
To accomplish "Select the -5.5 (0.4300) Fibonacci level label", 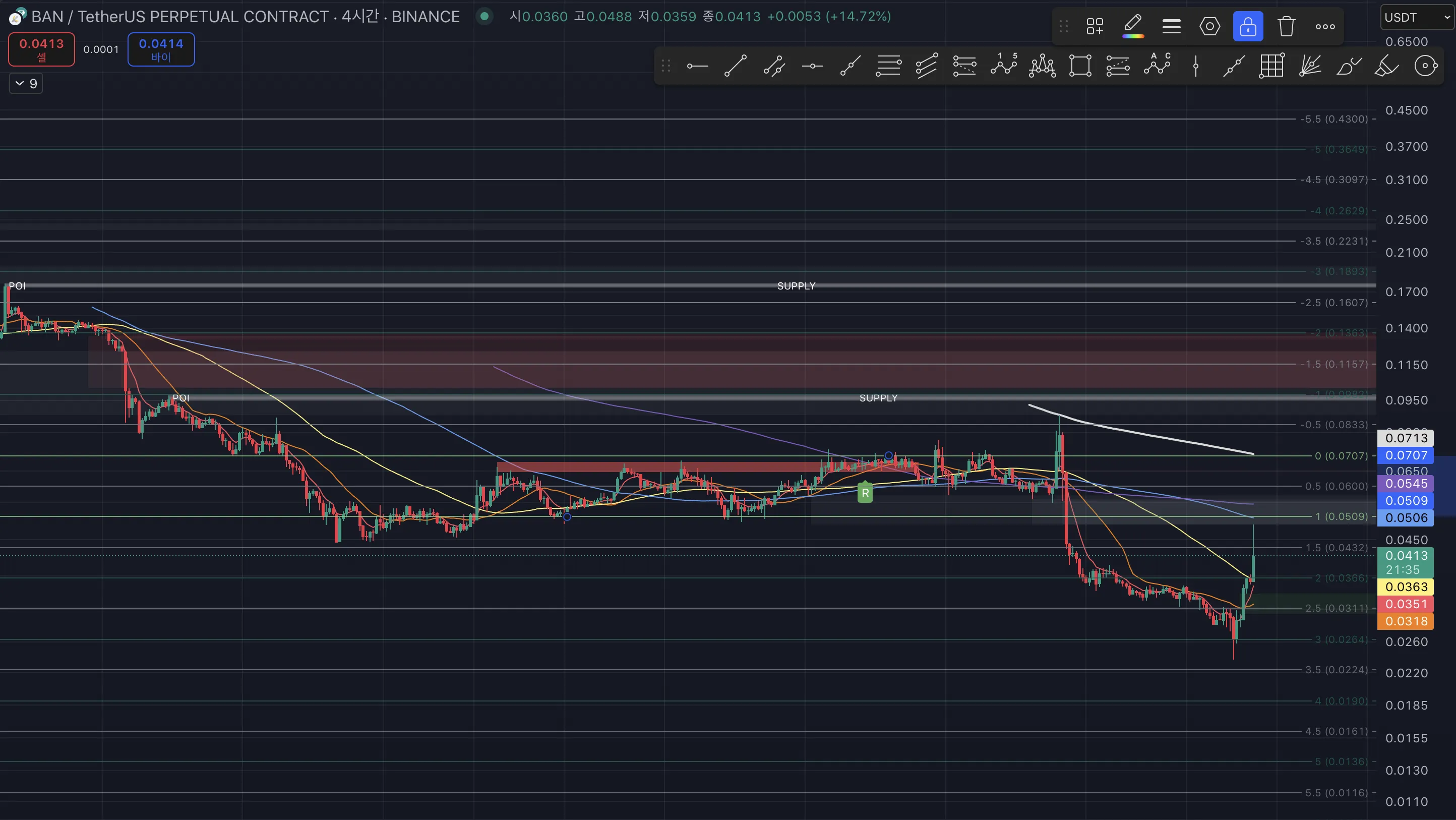I will 1334,120.
